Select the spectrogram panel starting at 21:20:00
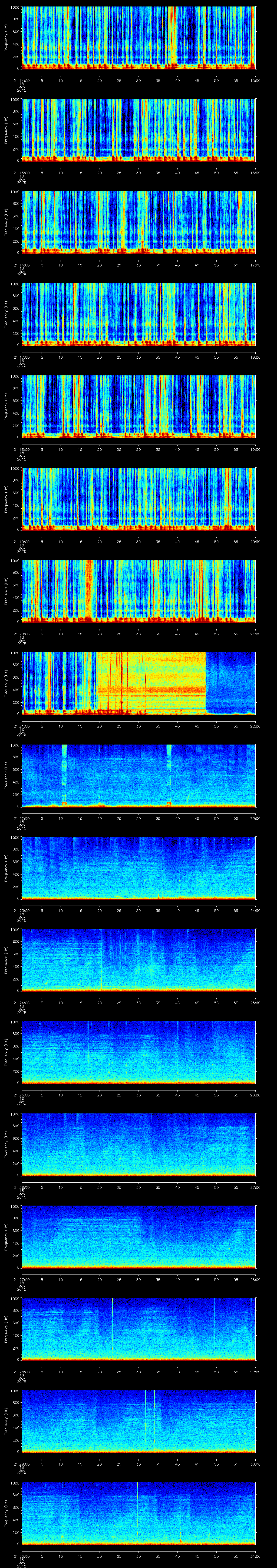This screenshot has height=1568, width=277. [x=138, y=591]
